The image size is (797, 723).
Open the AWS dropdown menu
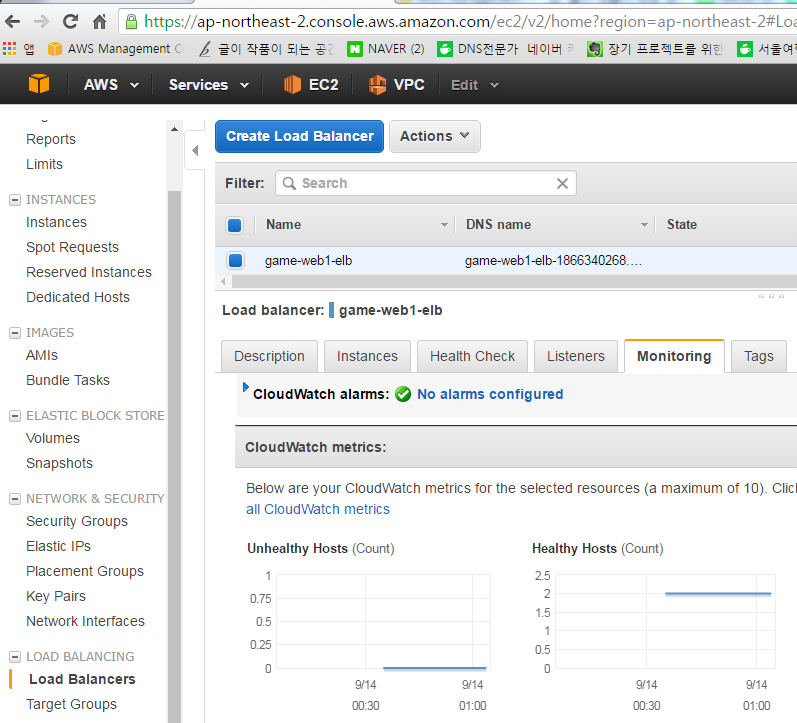(111, 84)
